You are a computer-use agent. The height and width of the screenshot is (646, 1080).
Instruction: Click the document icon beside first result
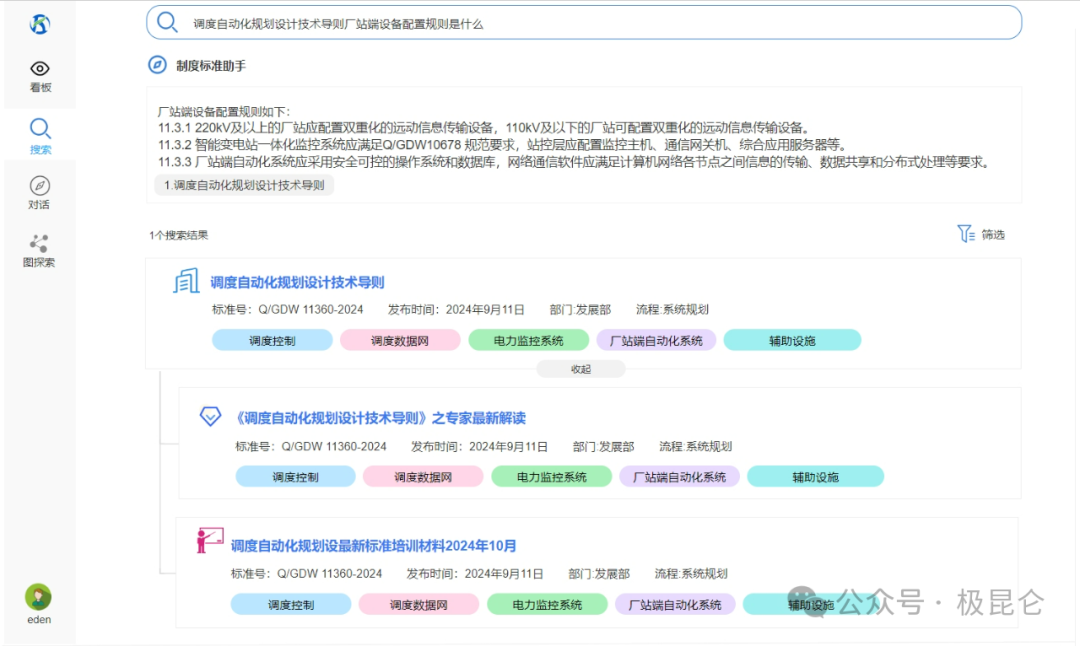(x=186, y=282)
